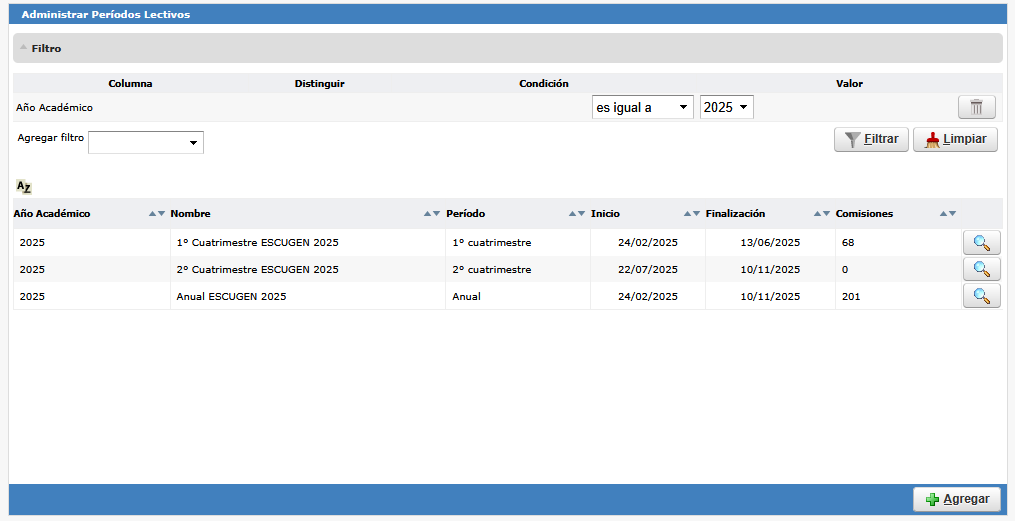View details of 1° Cuatrimestre ESCUGEN 2025
The height and width of the screenshot is (521, 1015).
point(981,243)
